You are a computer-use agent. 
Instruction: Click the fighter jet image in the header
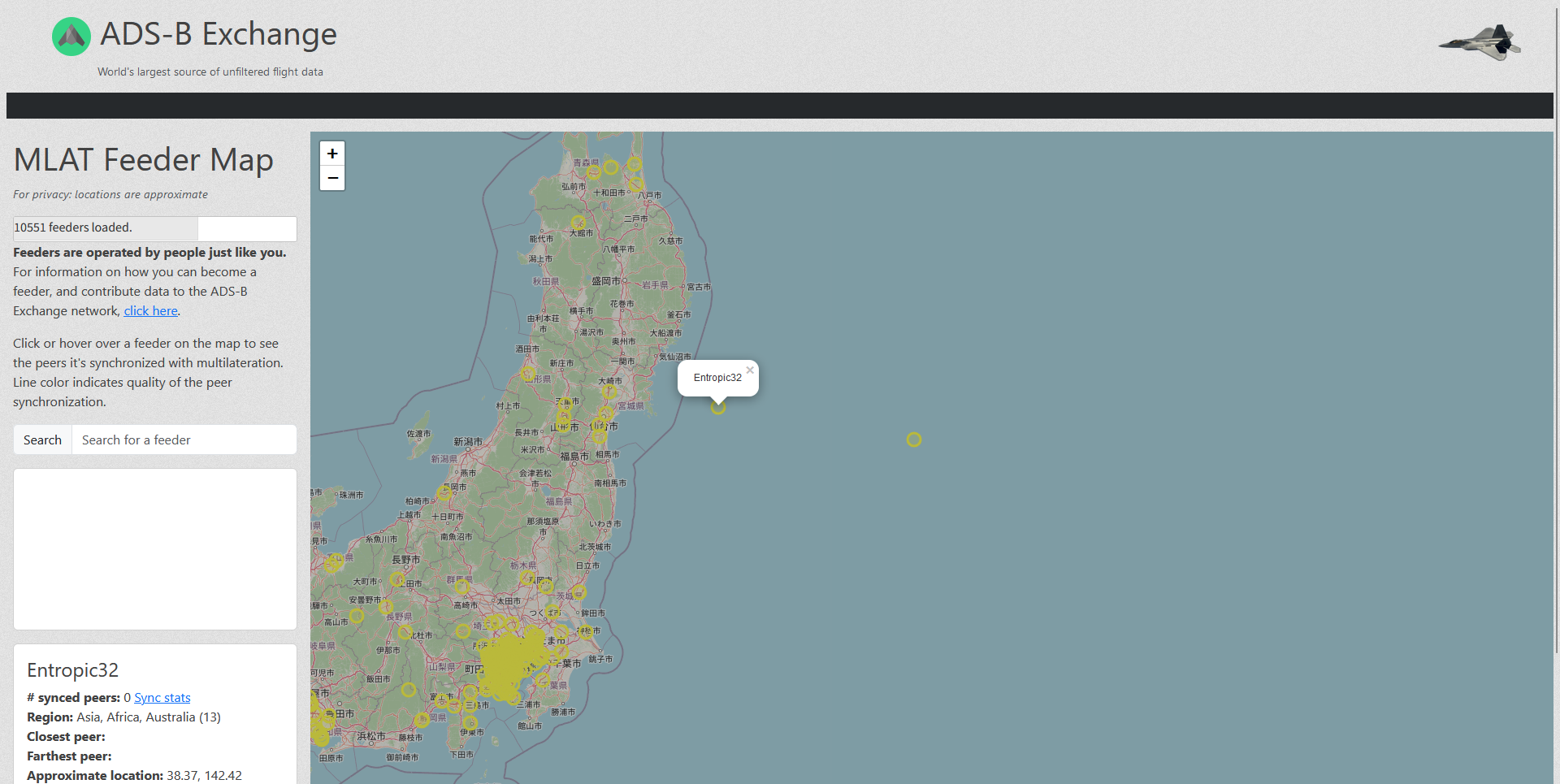1480,42
